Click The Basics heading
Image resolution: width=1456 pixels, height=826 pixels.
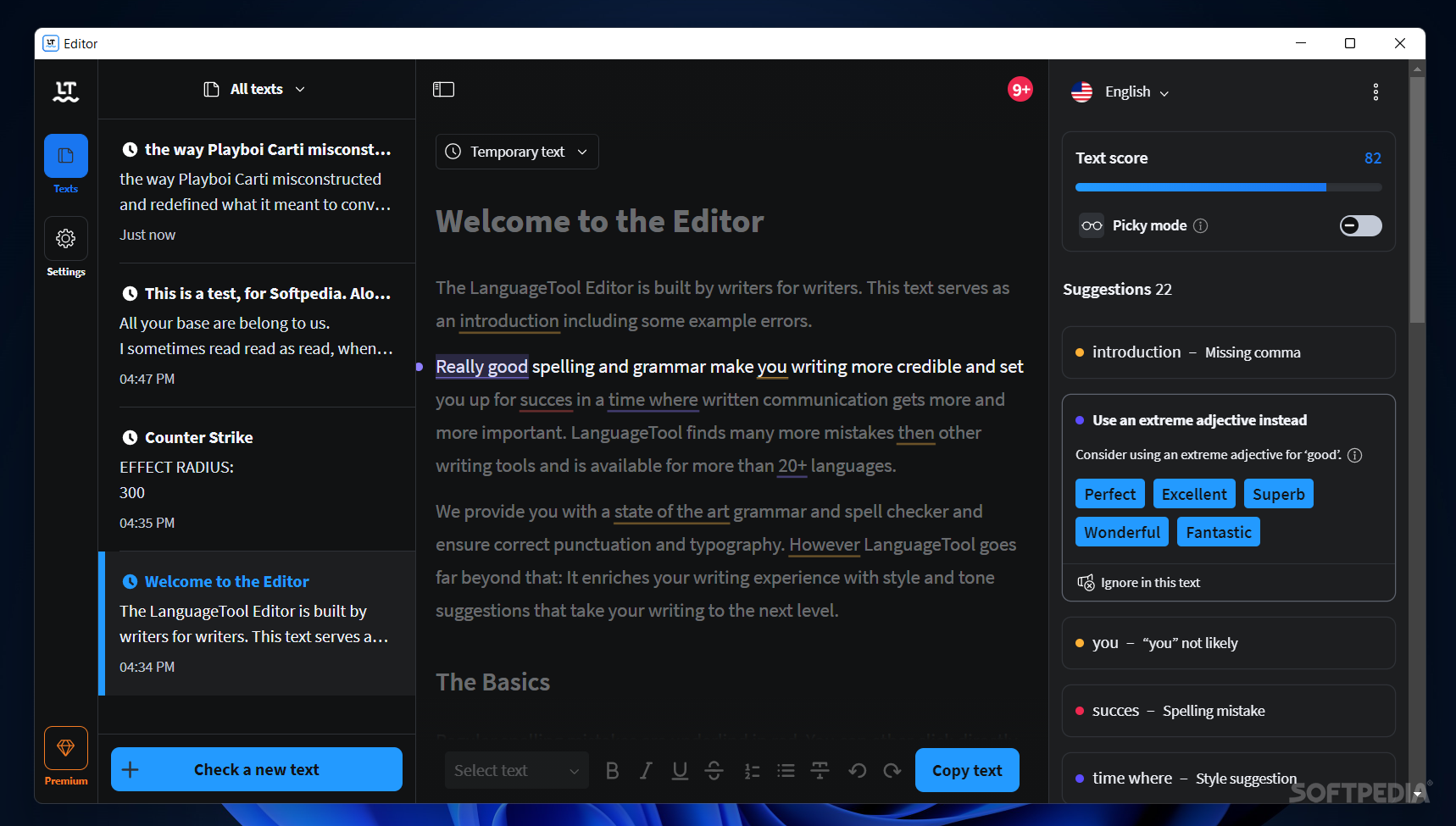[493, 683]
